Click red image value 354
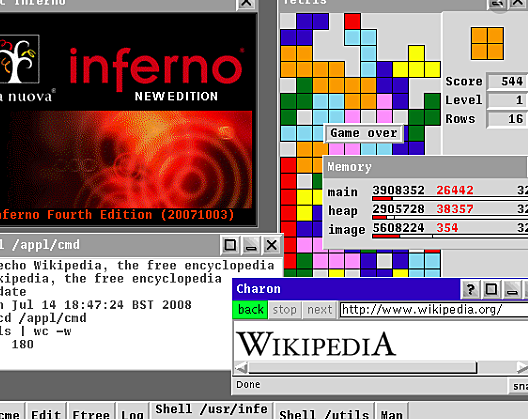 (447, 228)
